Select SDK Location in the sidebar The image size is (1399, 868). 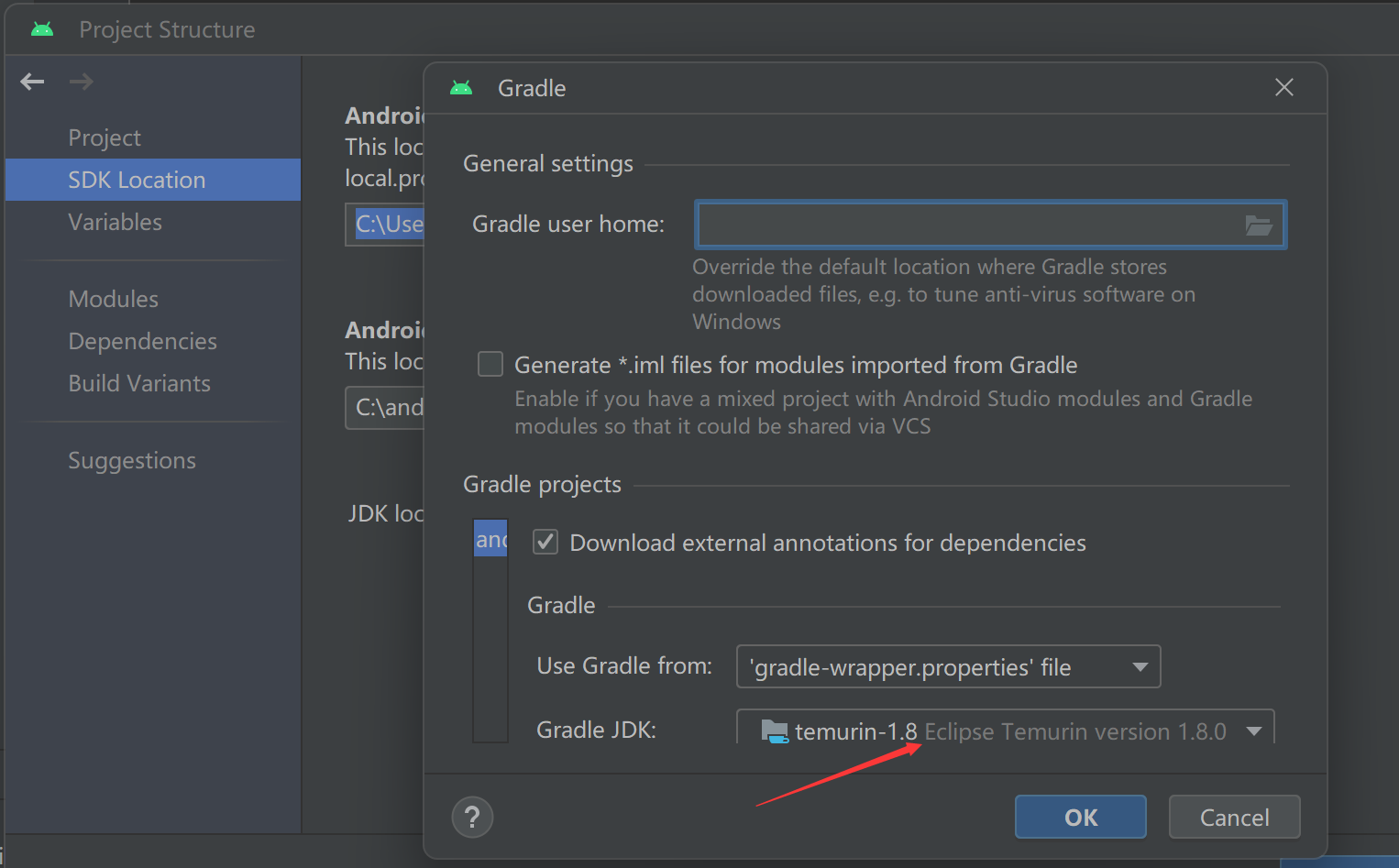tap(153, 180)
